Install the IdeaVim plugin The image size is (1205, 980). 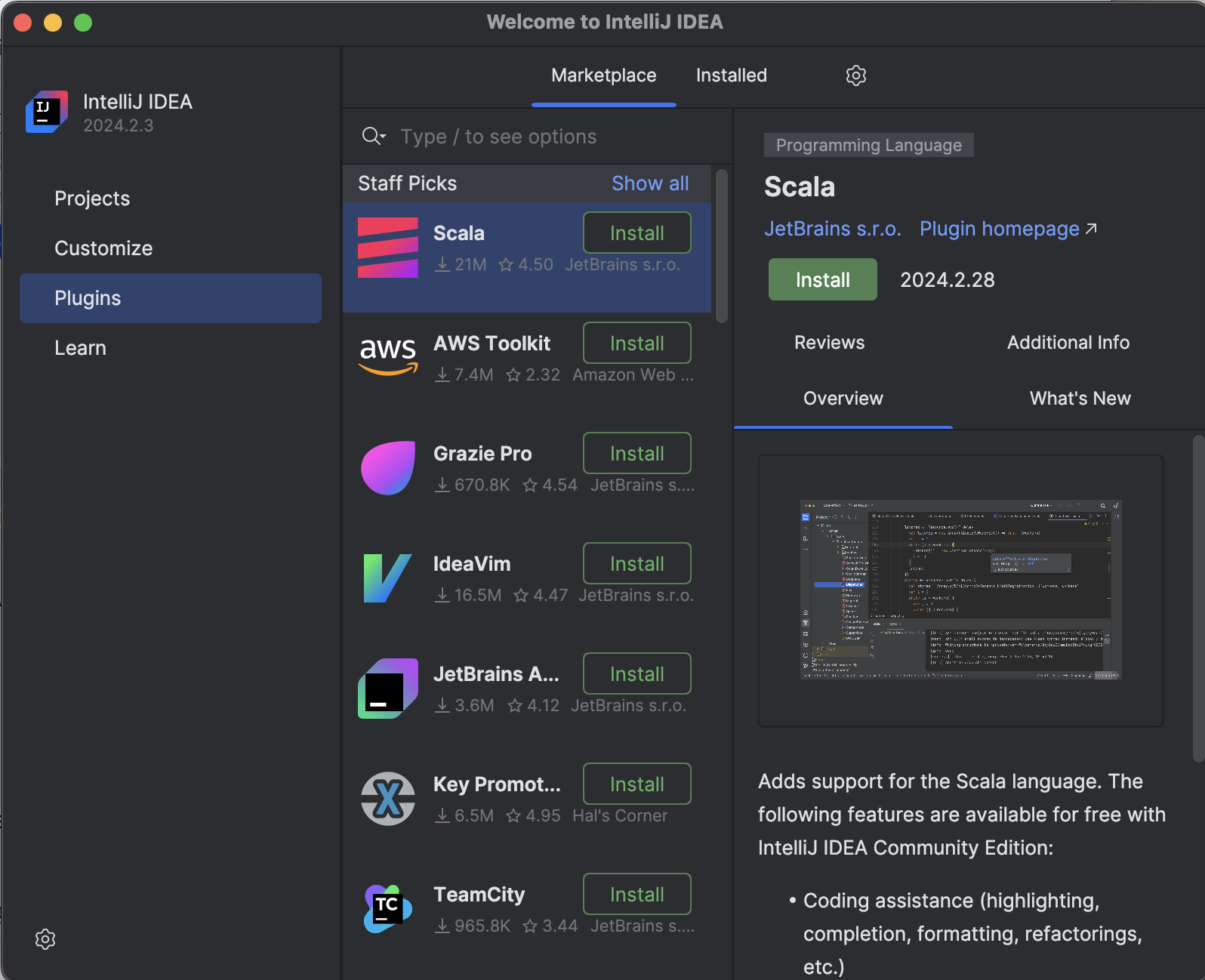coord(637,563)
